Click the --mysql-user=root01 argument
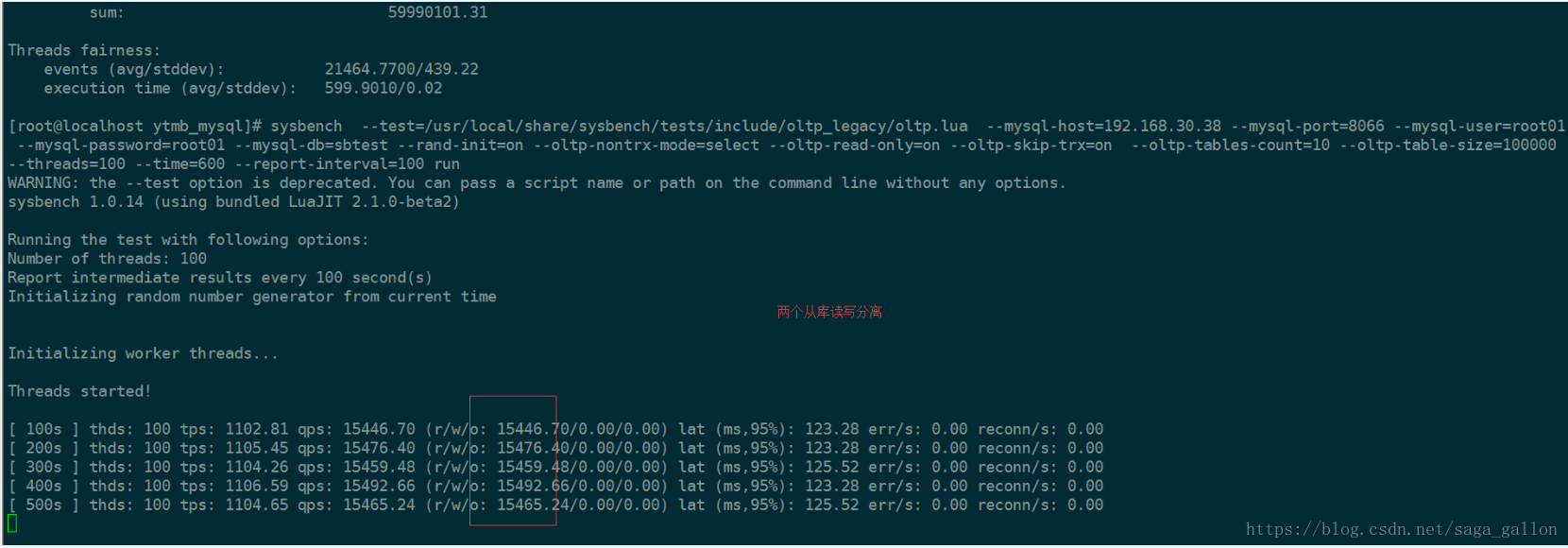The image size is (1568, 548). (x=1480, y=126)
